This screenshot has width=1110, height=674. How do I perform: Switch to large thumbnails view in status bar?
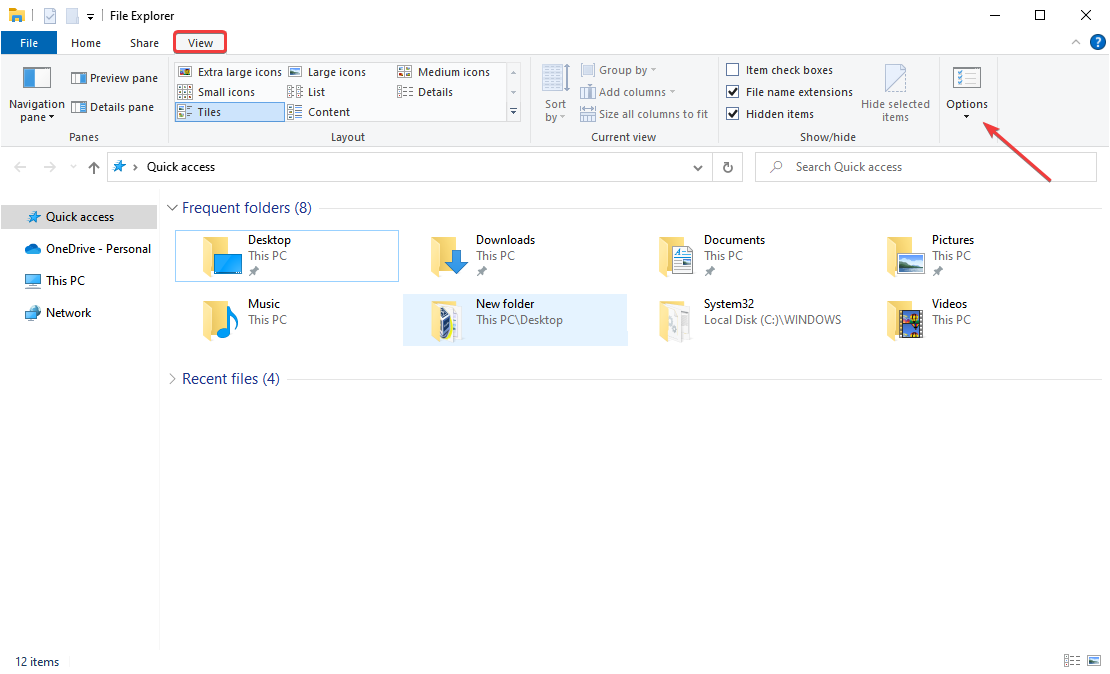point(1094,661)
